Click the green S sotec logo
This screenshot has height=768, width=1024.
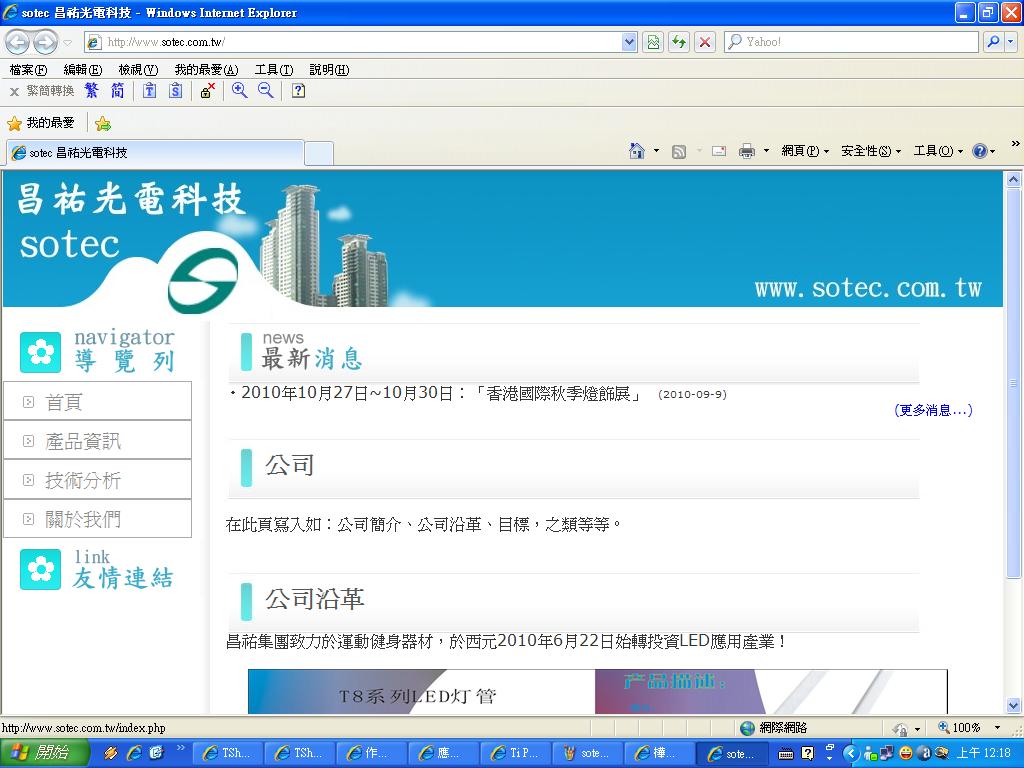point(203,281)
